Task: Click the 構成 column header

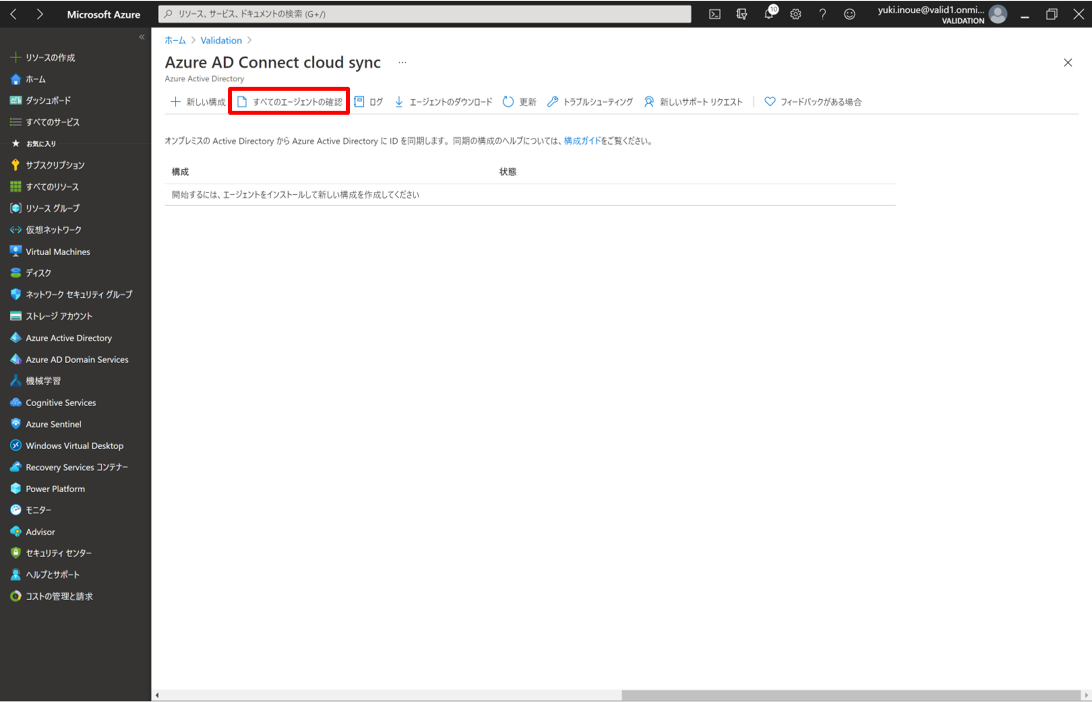Action: 180,172
